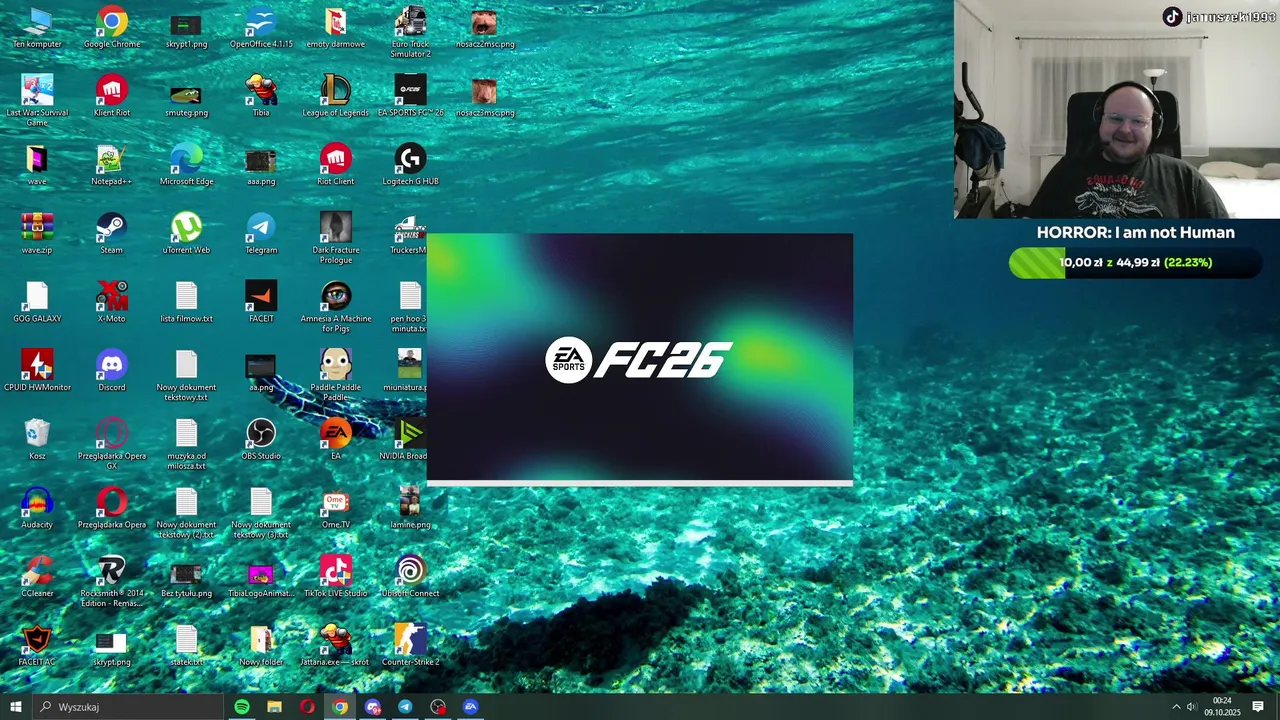
Task: Open the Microsoft Edge desktop shortcut
Action: point(186,165)
